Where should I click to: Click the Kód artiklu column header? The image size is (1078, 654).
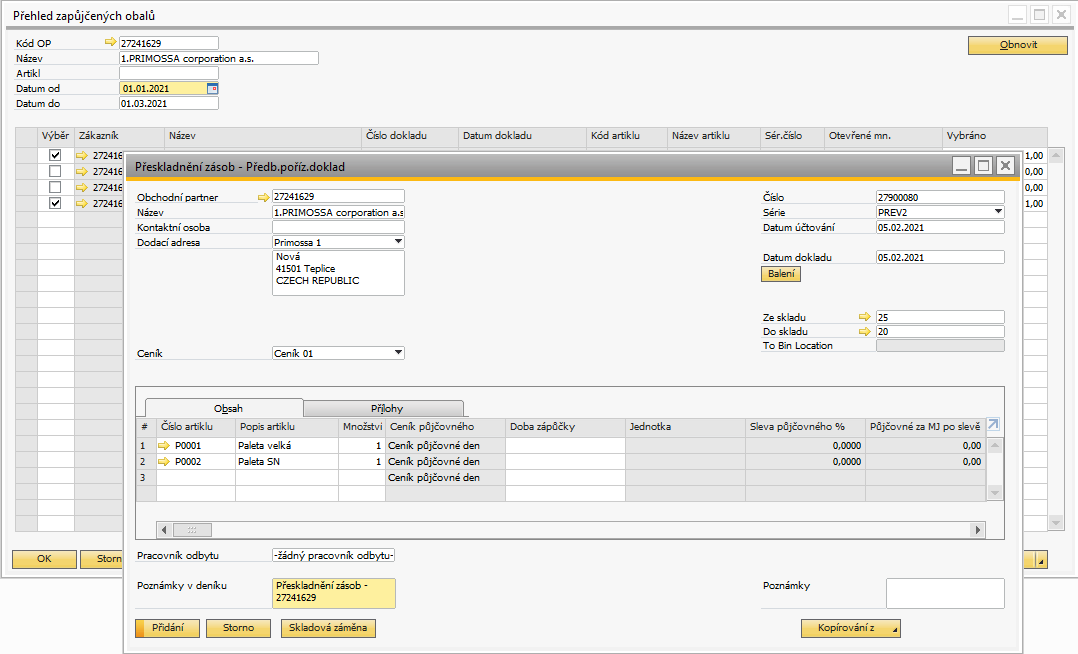(x=627, y=136)
